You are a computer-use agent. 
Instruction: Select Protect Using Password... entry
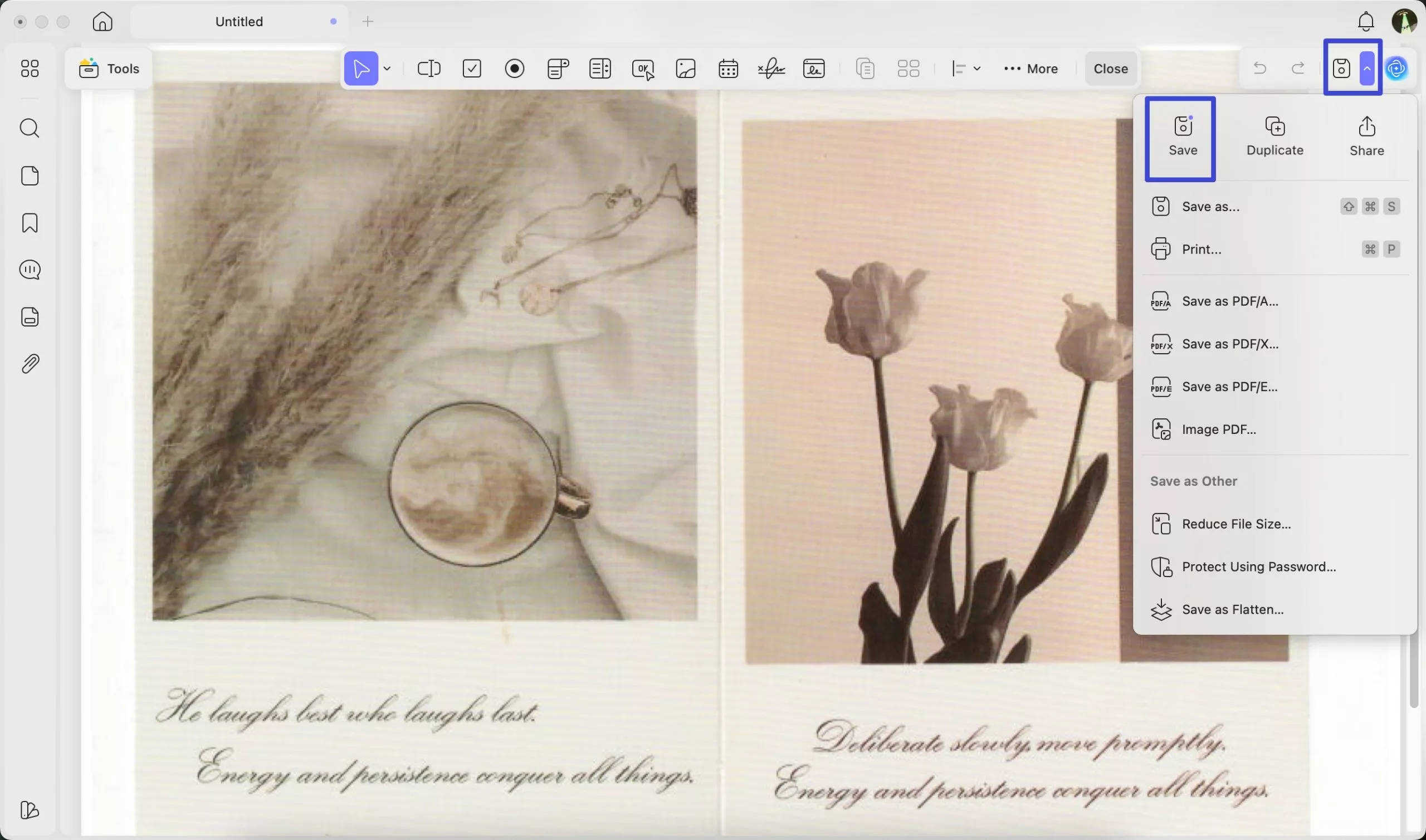1258,566
